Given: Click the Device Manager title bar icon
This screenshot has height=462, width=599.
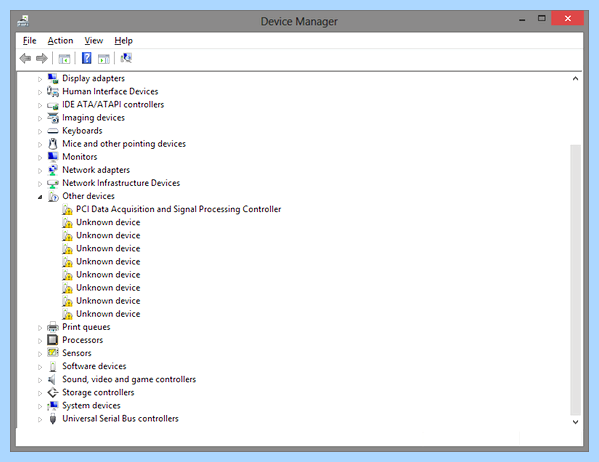Looking at the screenshot, I should coord(23,21).
